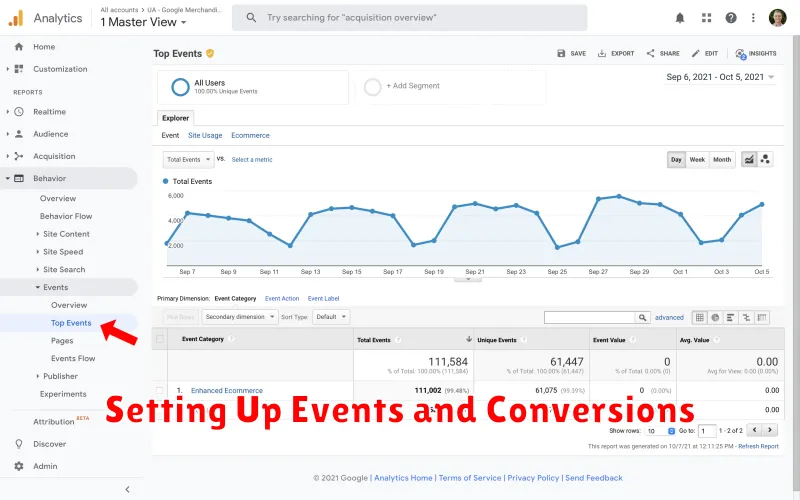Click the Enhanced Ecommerce link
800x500 pixels.
[227, 391]
